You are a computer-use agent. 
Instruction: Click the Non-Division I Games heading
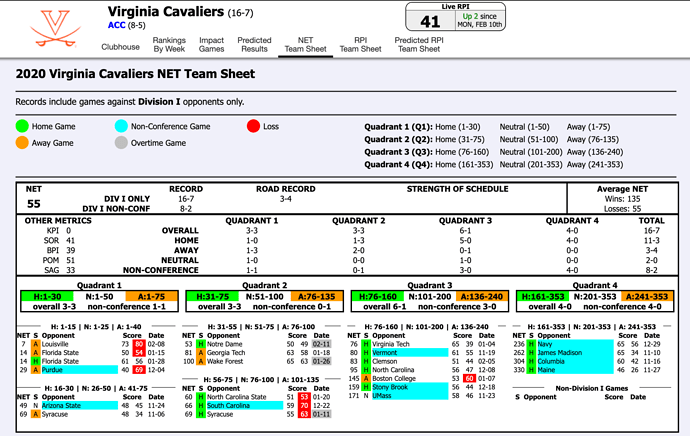pyautogui.click(x=591, y=388)
